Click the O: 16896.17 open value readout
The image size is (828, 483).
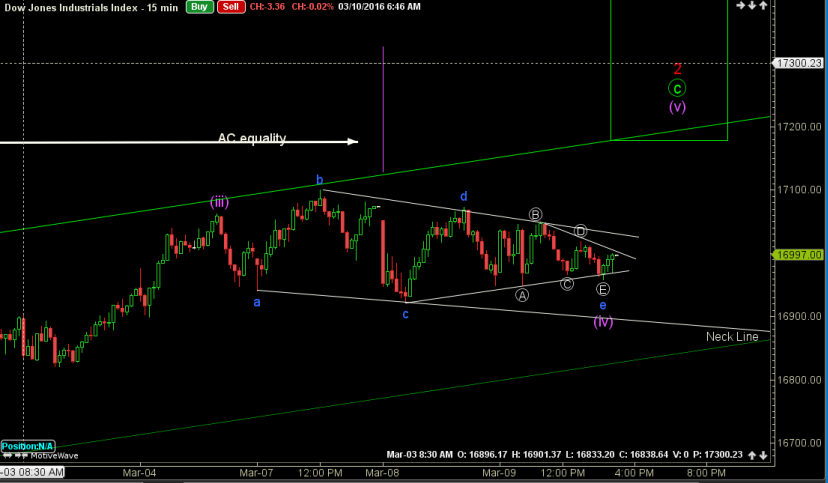pyautogui.click(x=482, y=454)
